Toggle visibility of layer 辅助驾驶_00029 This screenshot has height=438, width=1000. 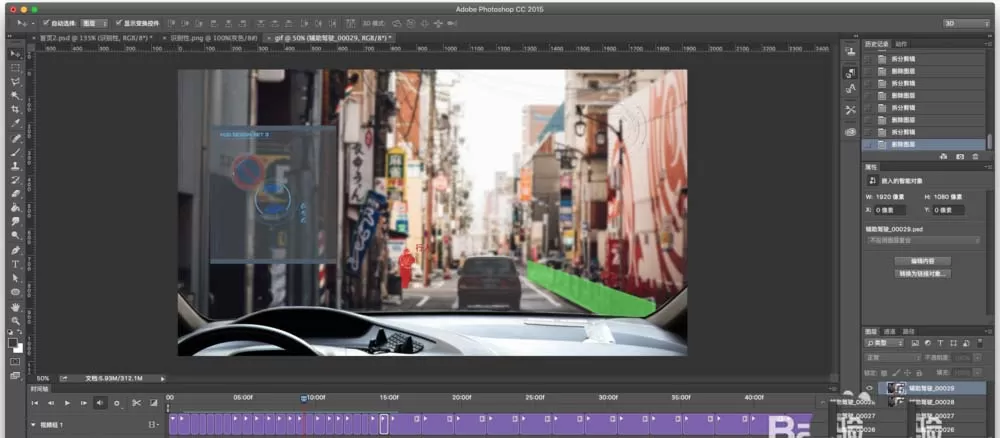(x=869, y=388)
